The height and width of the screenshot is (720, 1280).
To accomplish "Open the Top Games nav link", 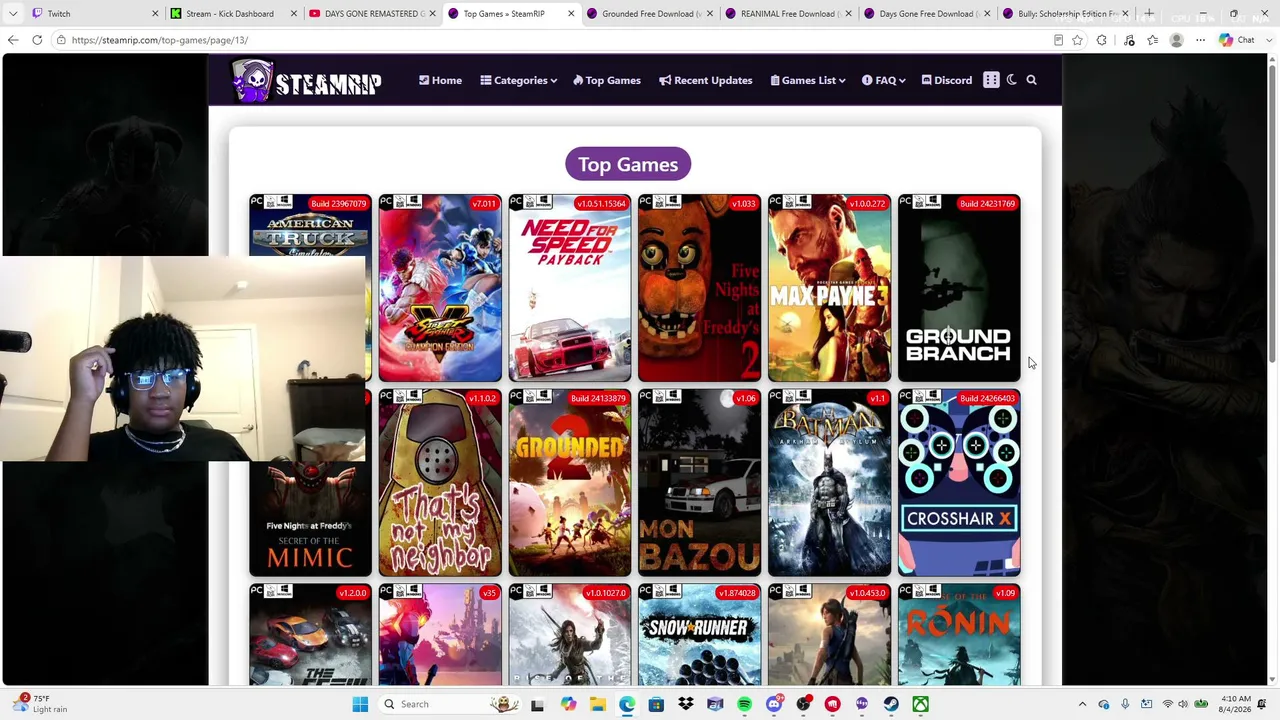I will coord(606,80).
